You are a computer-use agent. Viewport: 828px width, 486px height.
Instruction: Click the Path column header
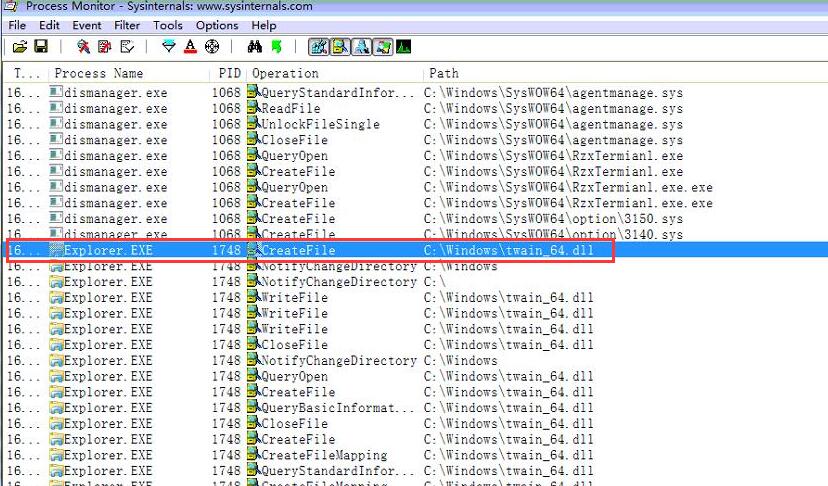626,73
